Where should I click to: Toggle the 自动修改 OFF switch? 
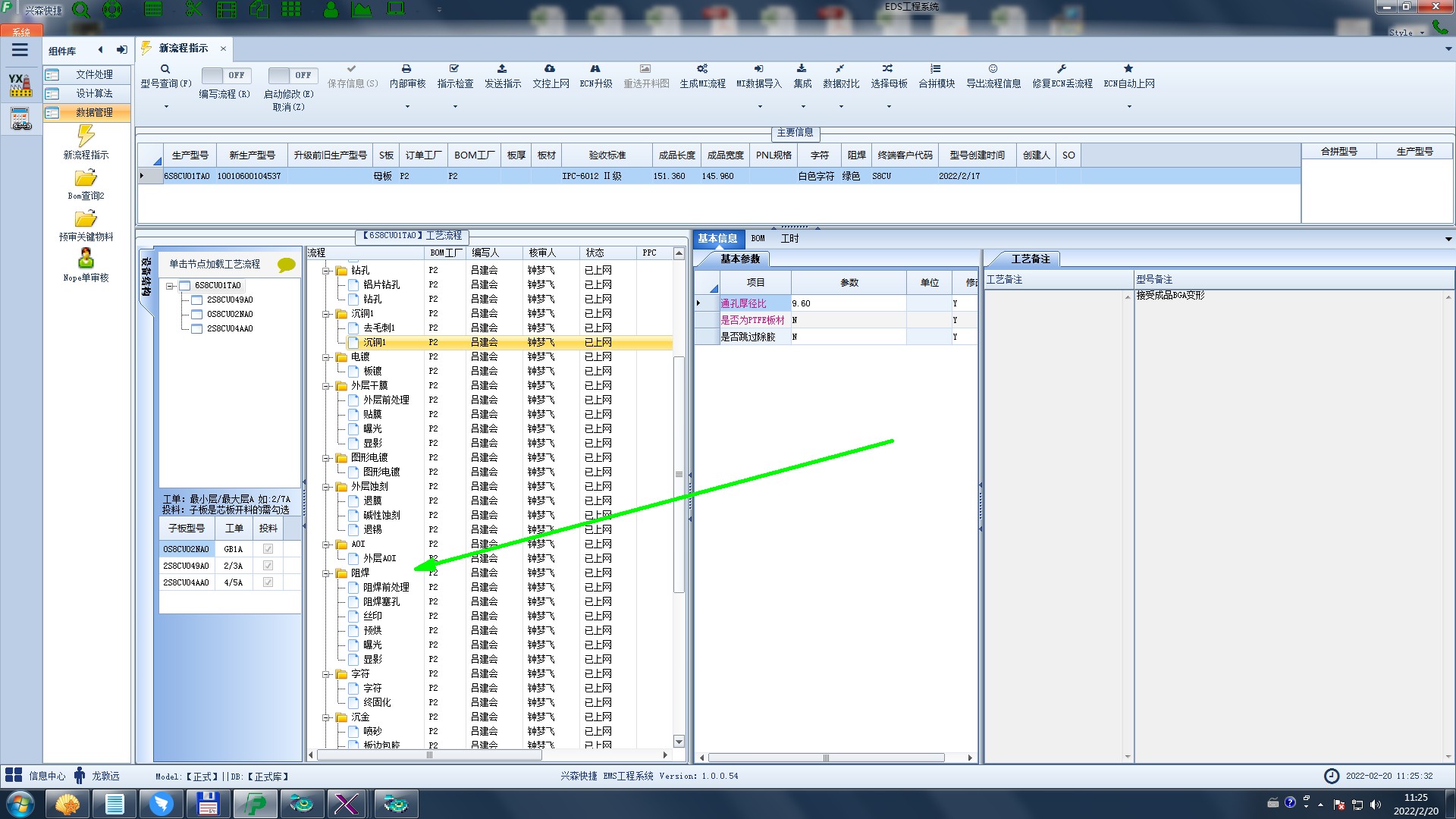tap(292, 75)
